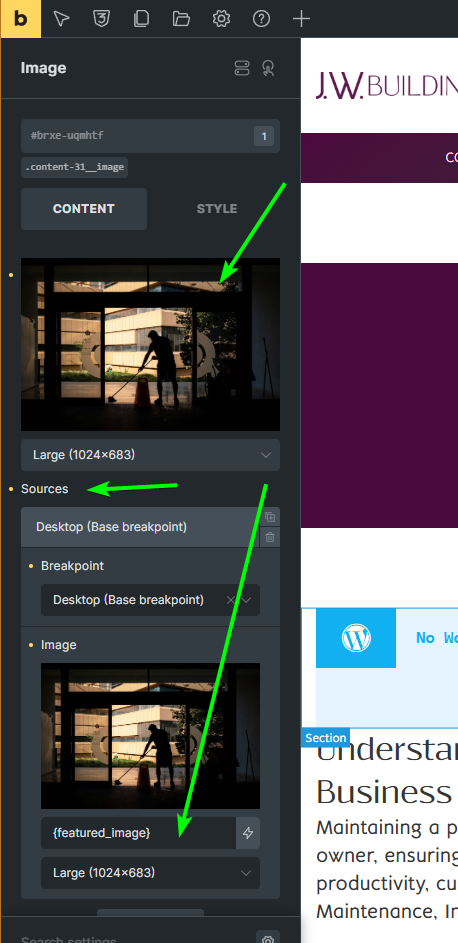The image size is (458, 943).
Task: Open the Breakpoint Desktop (Base breakpoint) dropdown
Action: tap(150, 600)
